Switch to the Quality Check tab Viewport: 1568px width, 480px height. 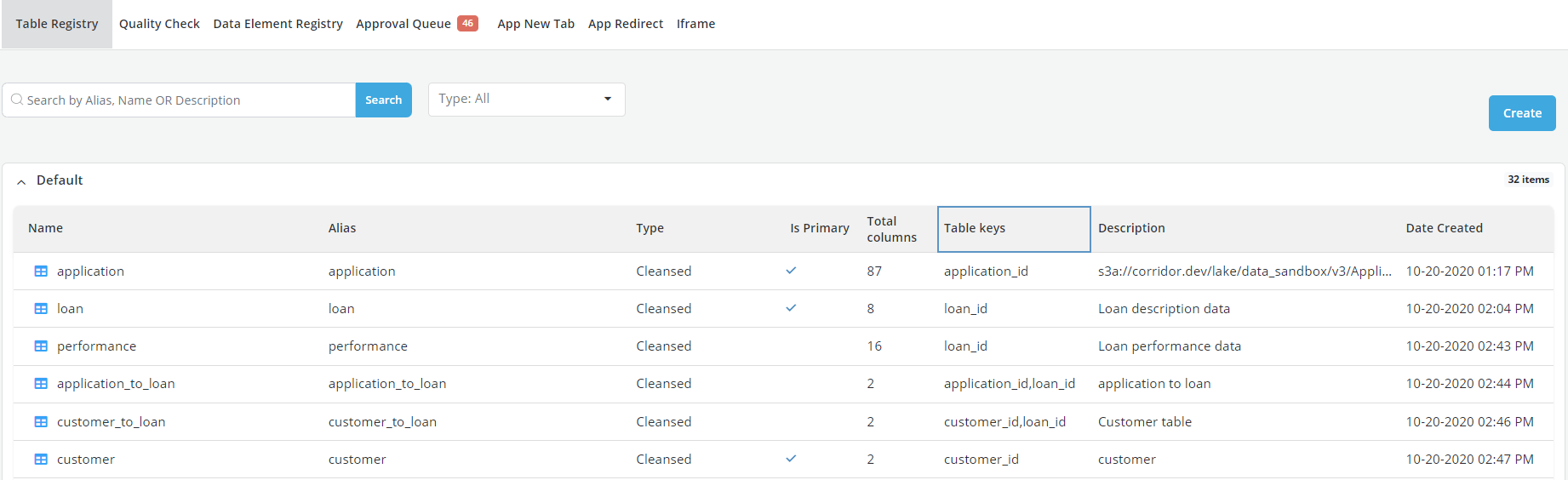159,24
